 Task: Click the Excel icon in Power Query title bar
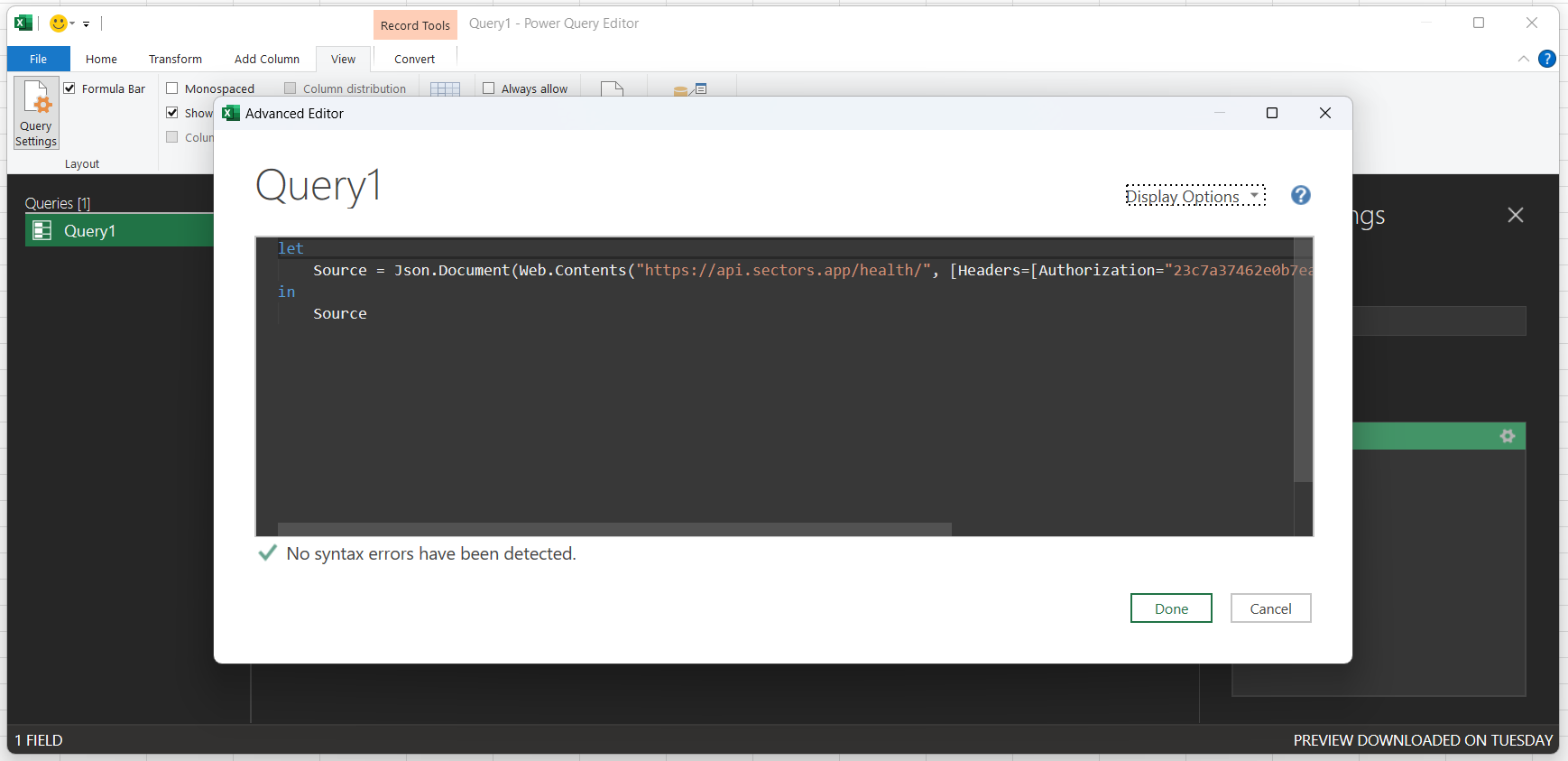23,23
